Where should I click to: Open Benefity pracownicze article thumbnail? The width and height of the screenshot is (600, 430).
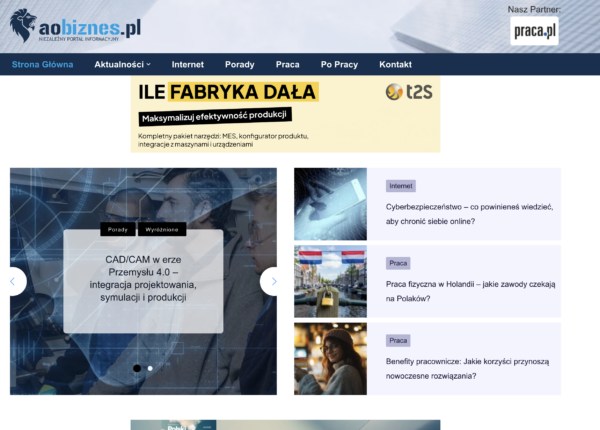click(x=330, y=358)
